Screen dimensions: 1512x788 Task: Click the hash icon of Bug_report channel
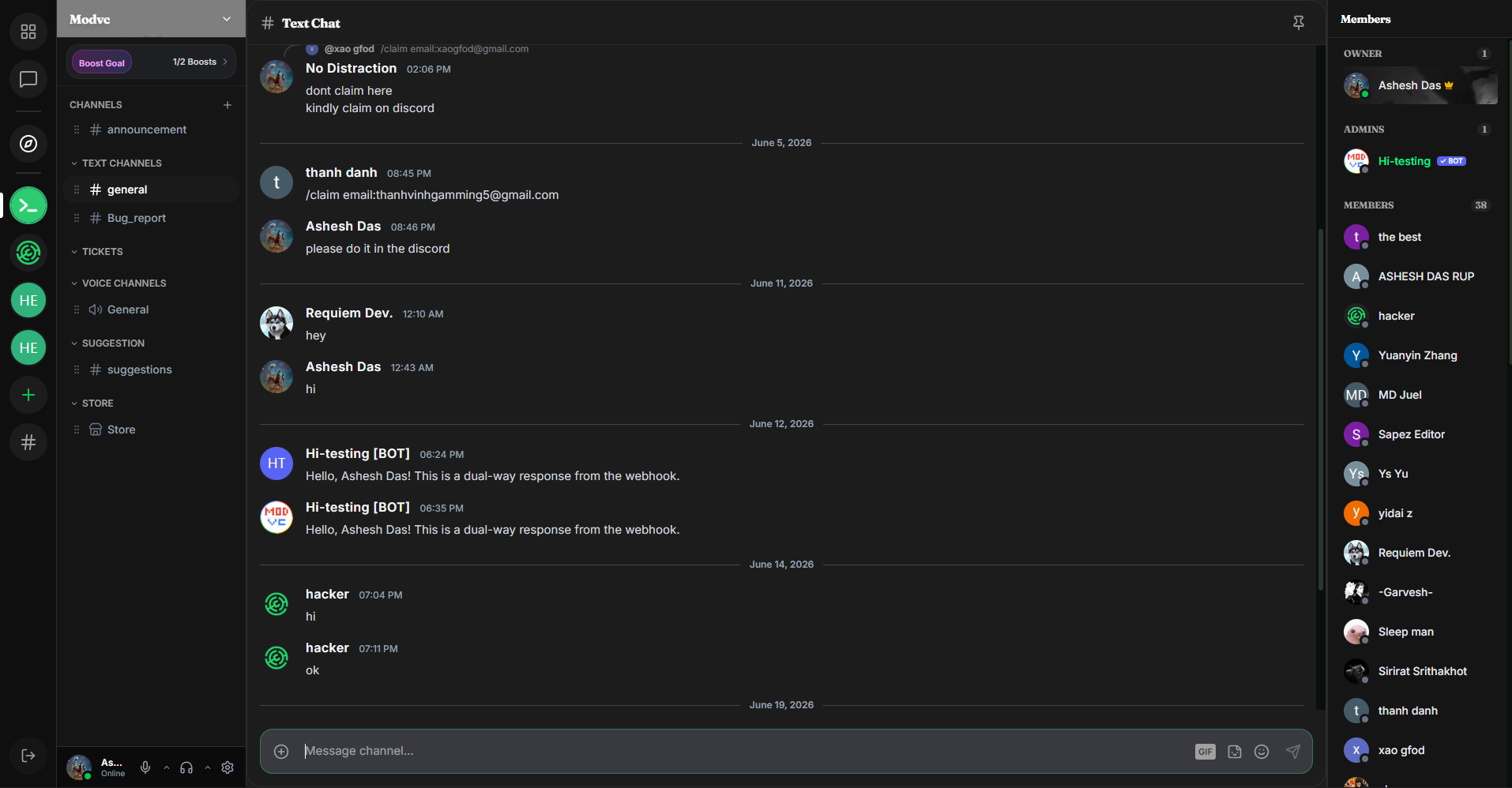96,218
